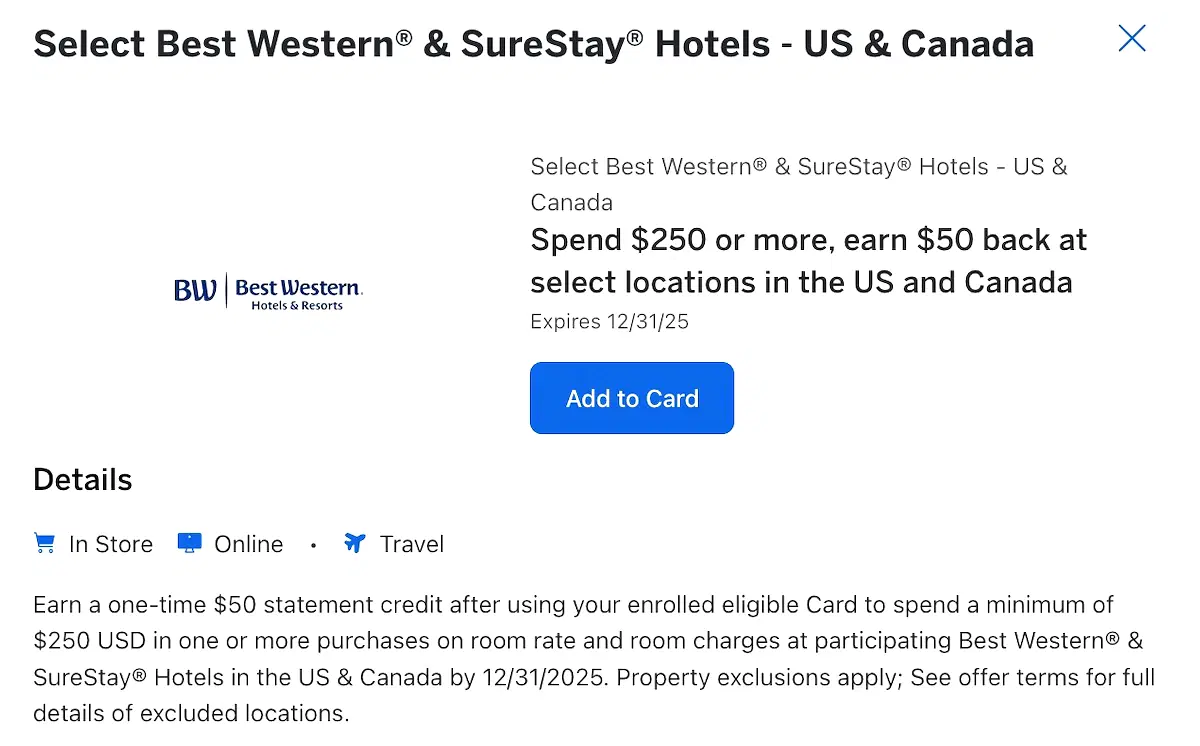Click the Expires 12/31/25 text
This screenshot has width=1200, height=746.
pos(609,321)
